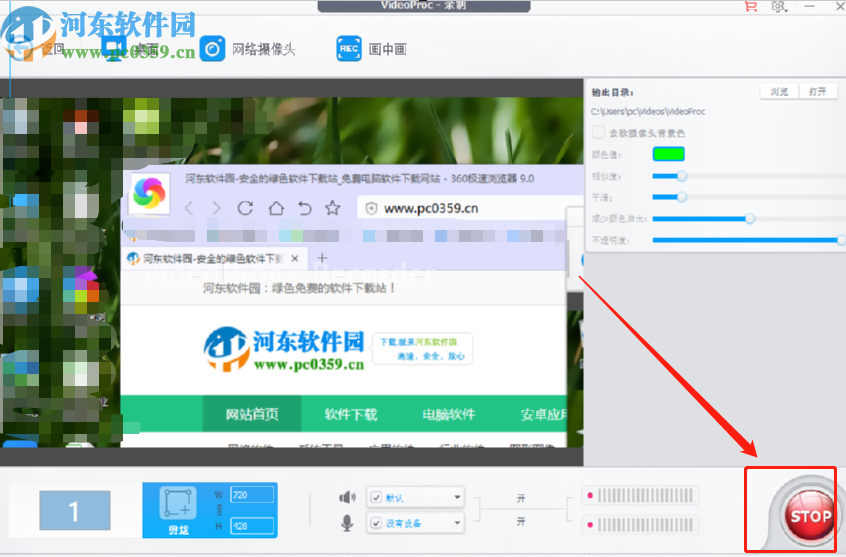Open the green 颜色值 color swatch
Screen dimensions: 846x557
(x=668, y=154)
